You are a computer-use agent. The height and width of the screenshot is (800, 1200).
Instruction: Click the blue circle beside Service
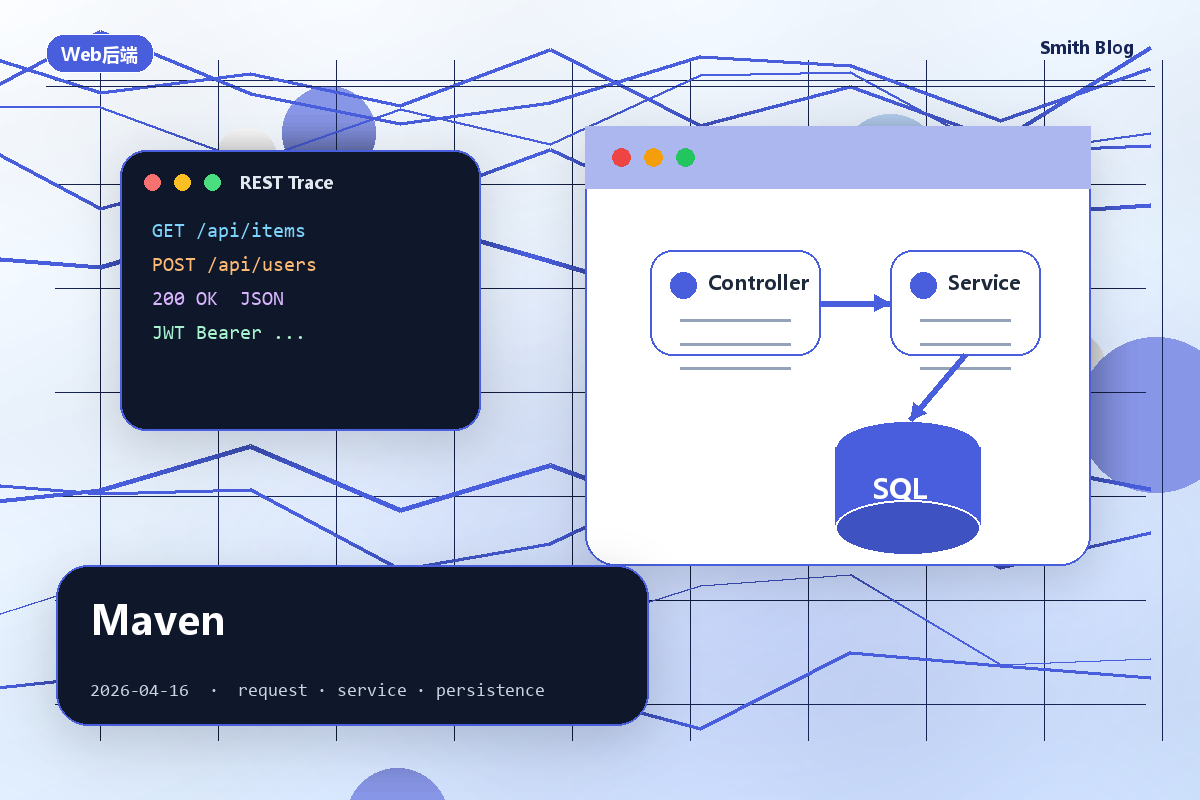click(x=923, y=285)
